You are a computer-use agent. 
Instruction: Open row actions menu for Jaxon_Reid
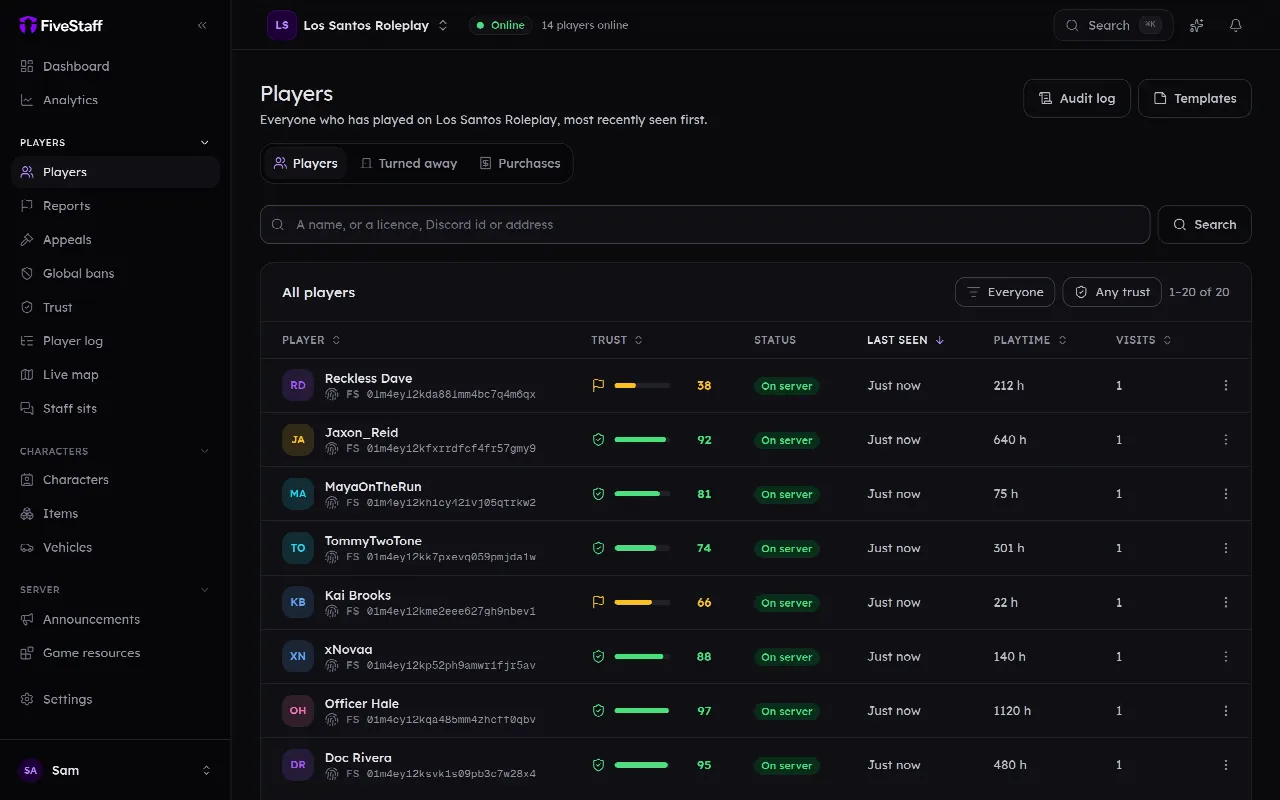[1226, 440]
